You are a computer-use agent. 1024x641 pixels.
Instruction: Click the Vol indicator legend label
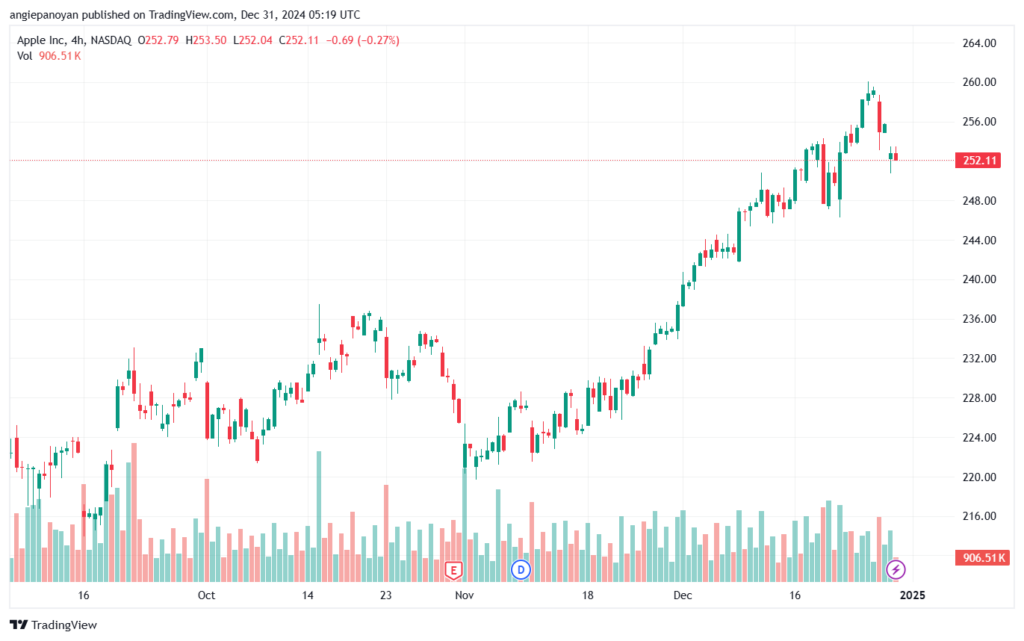click(24, 56)
